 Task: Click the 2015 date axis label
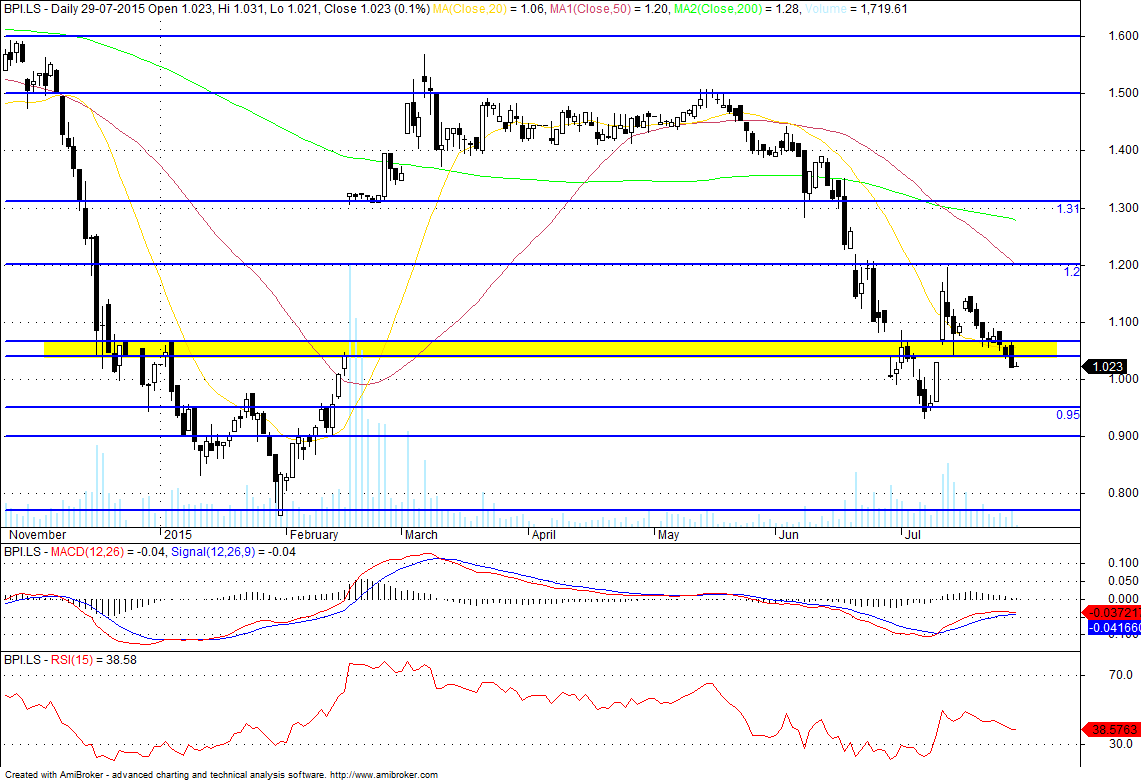coord(178,535)
